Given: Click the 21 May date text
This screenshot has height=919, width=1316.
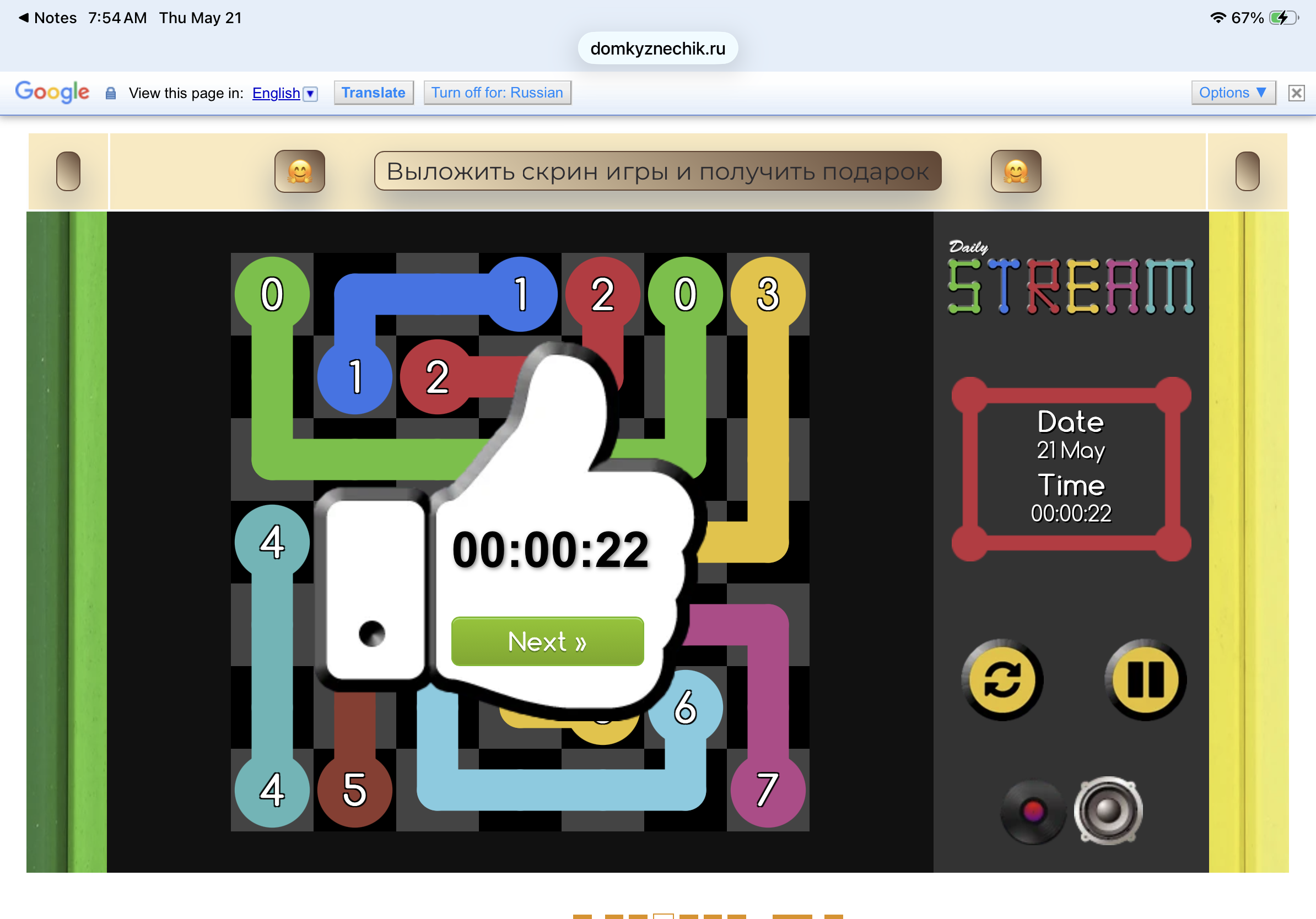Looking at the screenshot, I should (x=1071, y=450).
